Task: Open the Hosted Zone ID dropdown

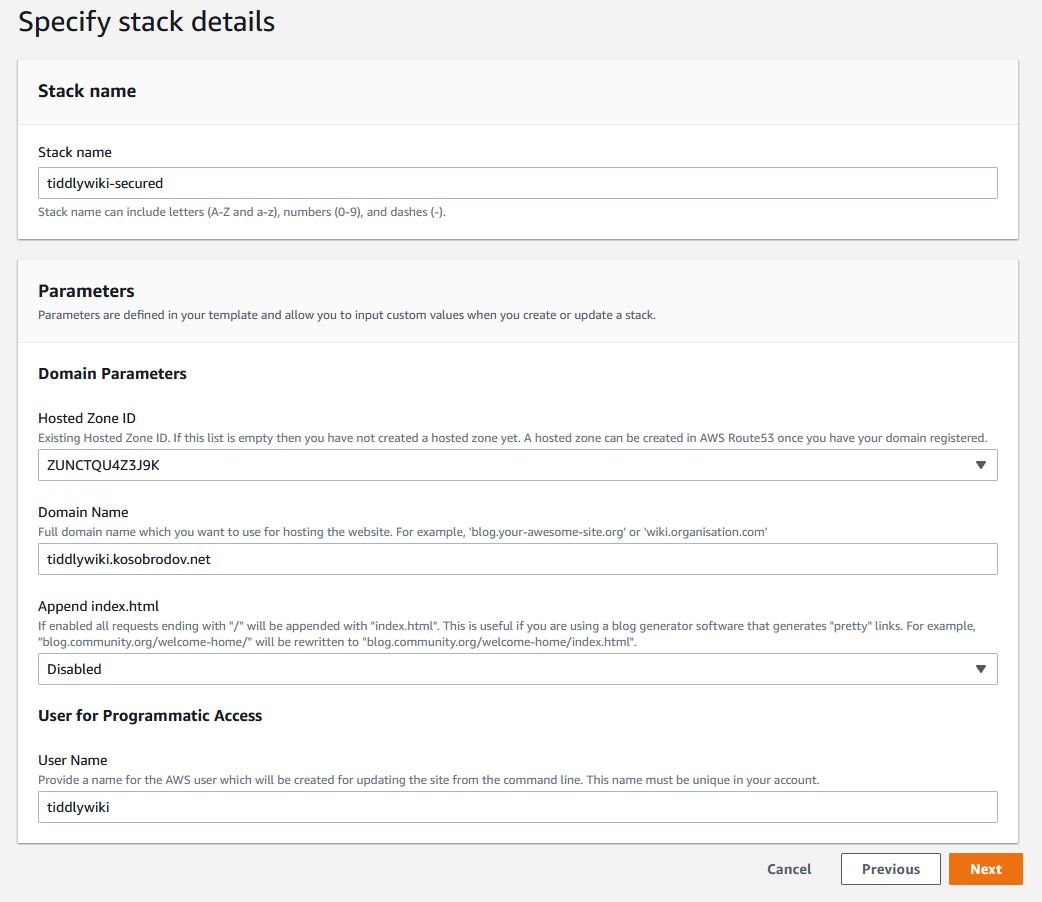Action: click(517, 465)
